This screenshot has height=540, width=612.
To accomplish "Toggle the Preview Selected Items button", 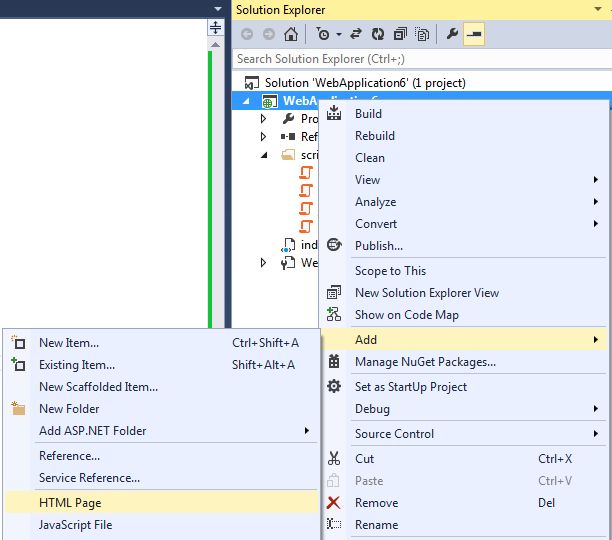I will click(x=474, y=34).
